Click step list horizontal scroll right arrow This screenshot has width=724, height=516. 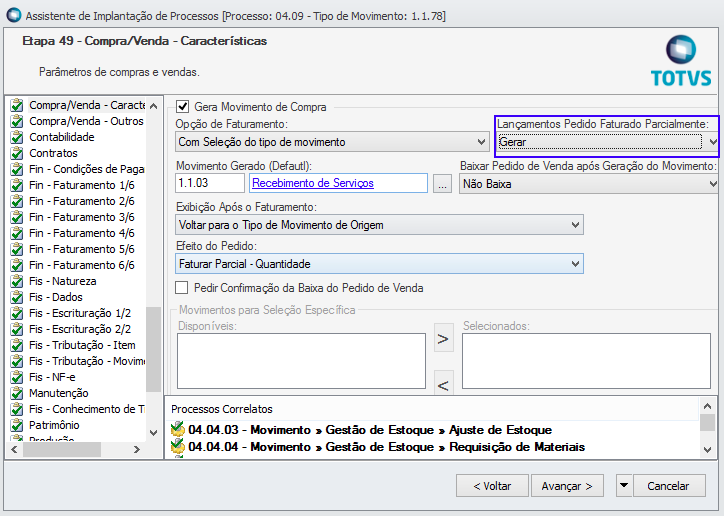tap(137, 450)
